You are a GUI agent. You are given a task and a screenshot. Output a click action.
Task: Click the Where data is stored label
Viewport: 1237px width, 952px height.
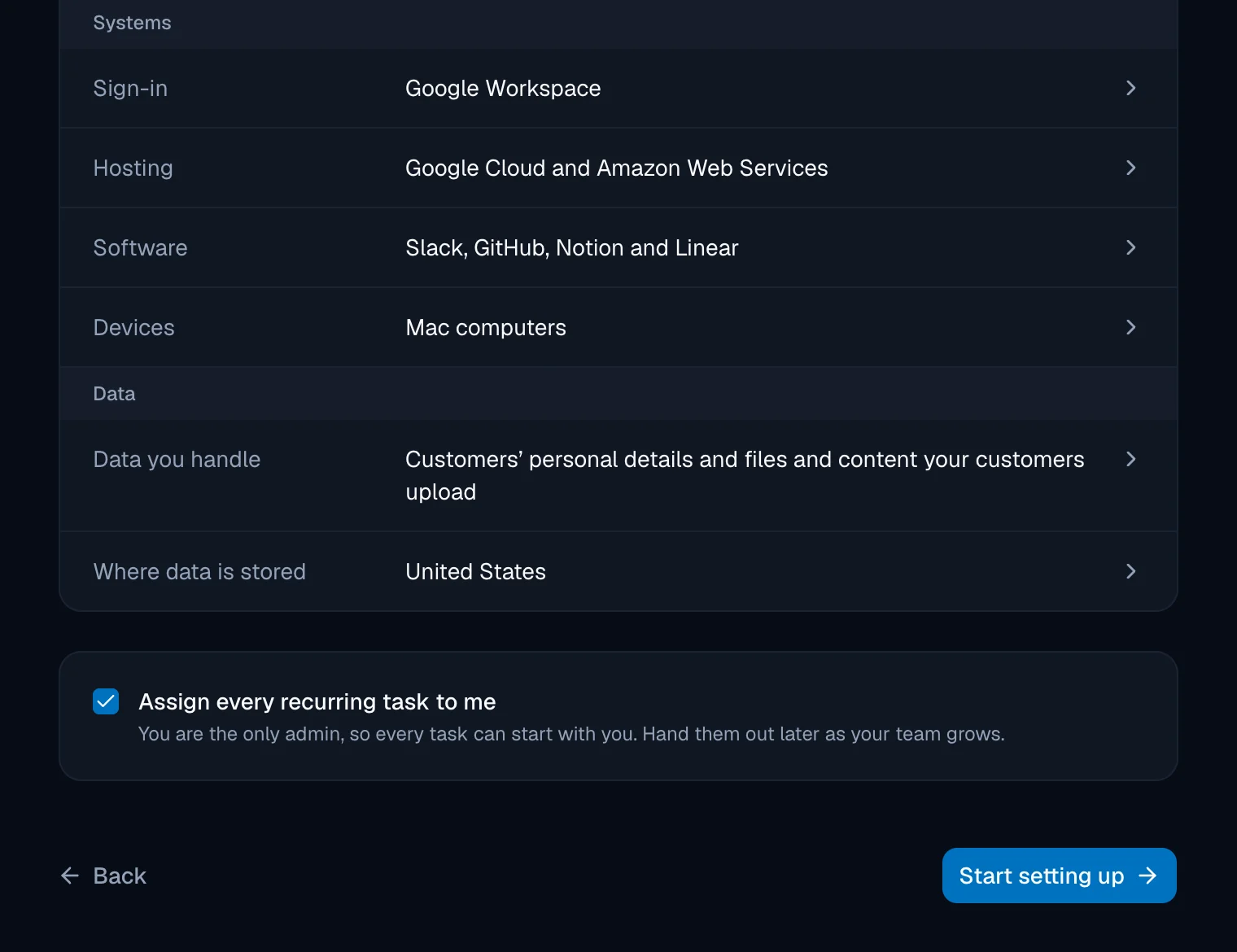click(x=199, y=571)
